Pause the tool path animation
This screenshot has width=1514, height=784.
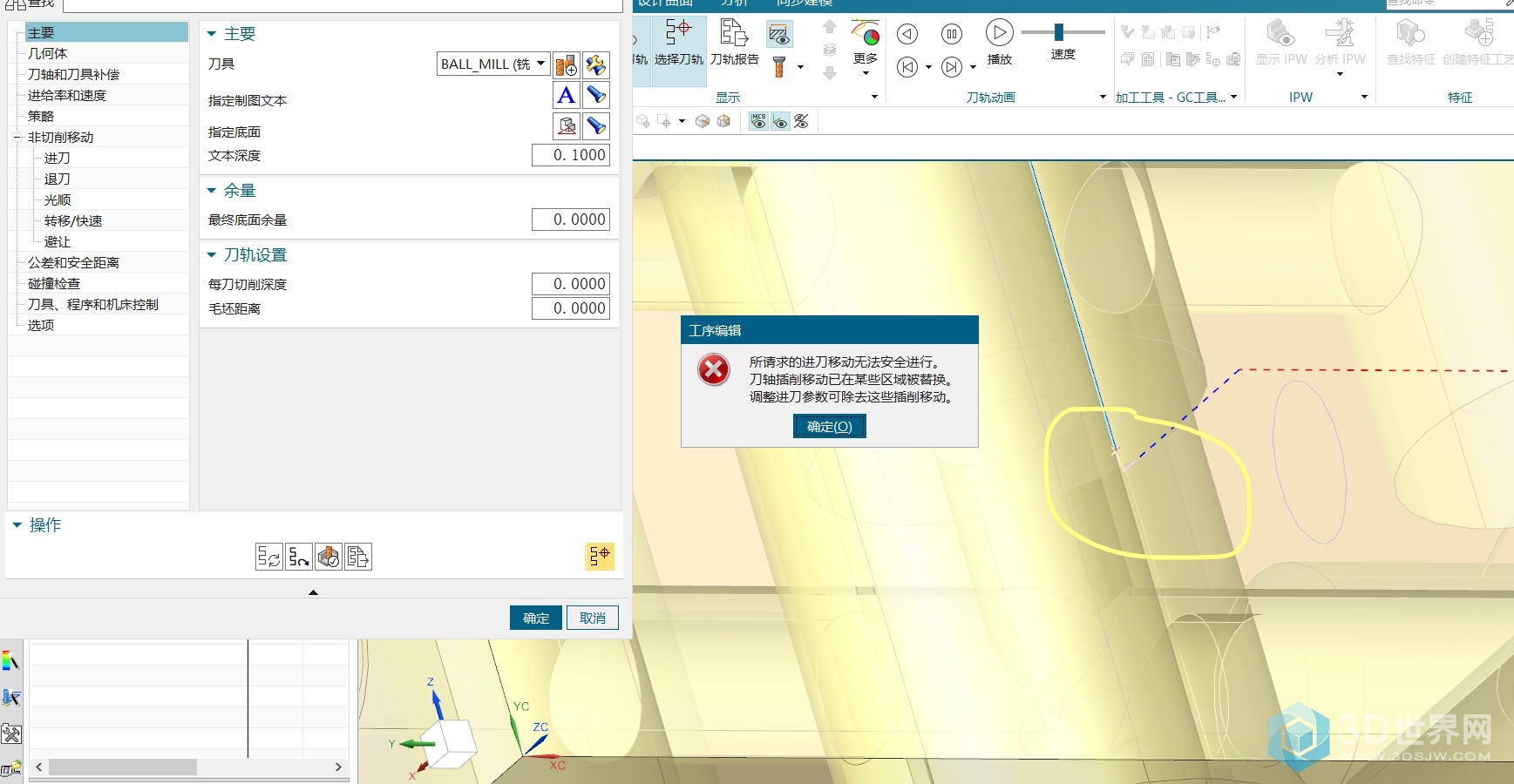pyautogui.click(x=952, y=34)
